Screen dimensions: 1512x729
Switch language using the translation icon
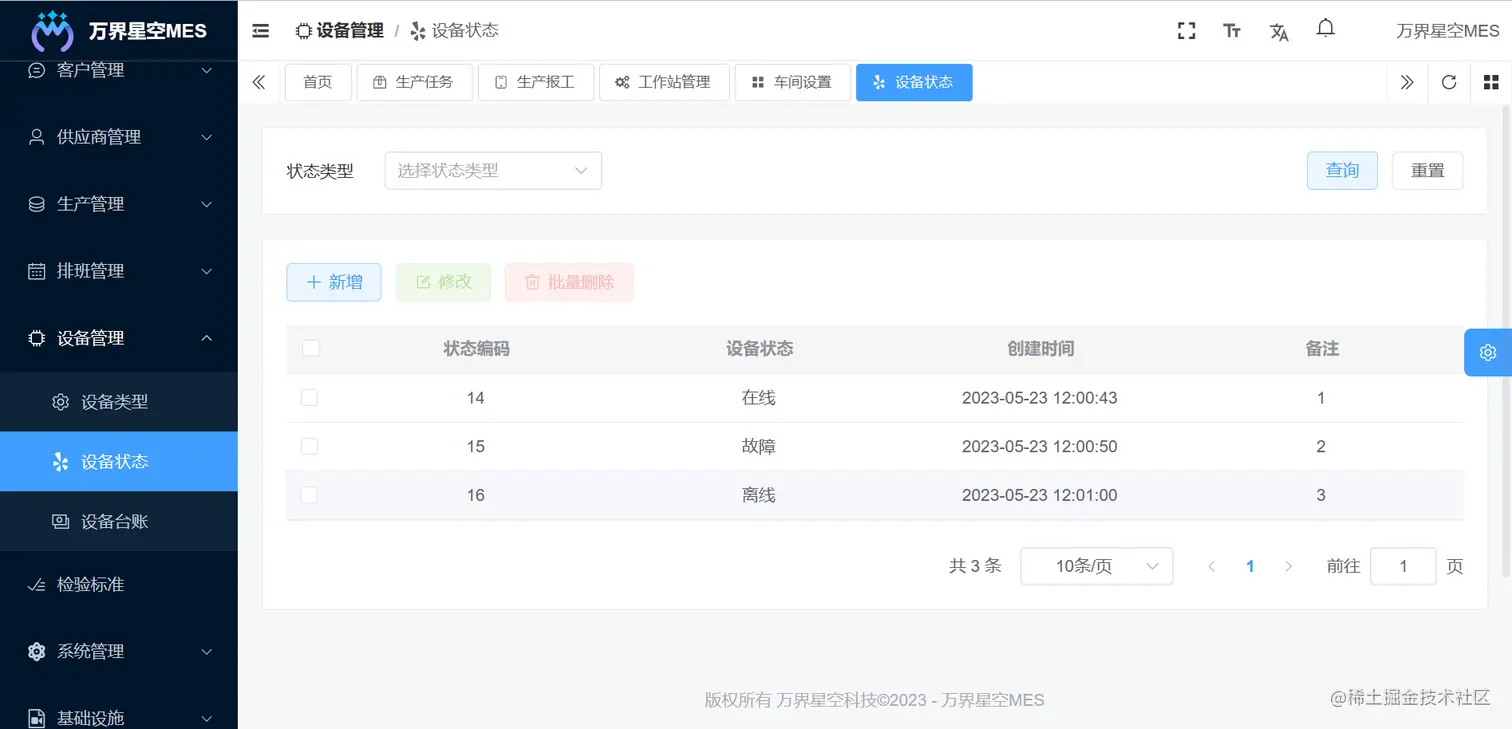coord(1279,31)
